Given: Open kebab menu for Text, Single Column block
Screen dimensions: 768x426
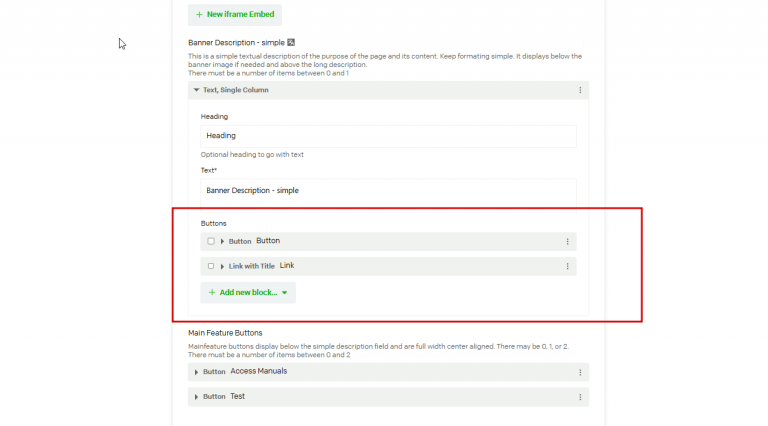Looking at the screenshot, I should point(580,90).
